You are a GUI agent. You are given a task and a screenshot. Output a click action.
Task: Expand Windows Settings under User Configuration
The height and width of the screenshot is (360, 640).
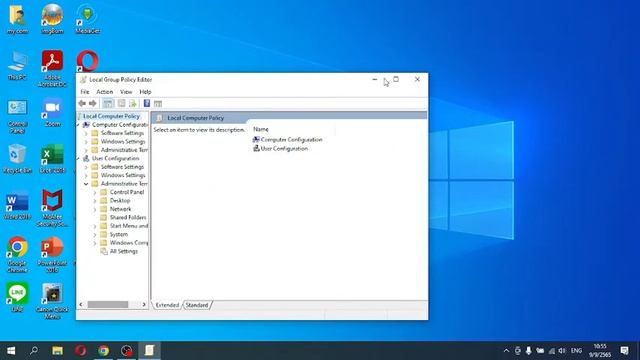pyautogui.click(x=86, y=175)
